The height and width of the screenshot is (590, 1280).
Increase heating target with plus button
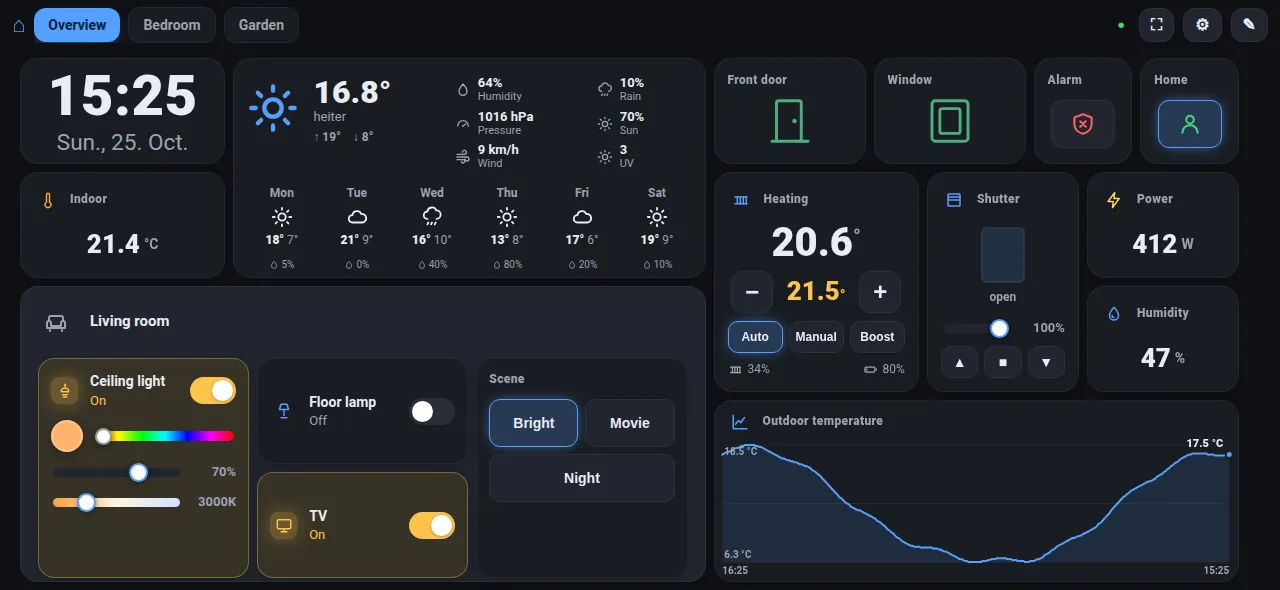pyautogui.click(x=880, y=292)
